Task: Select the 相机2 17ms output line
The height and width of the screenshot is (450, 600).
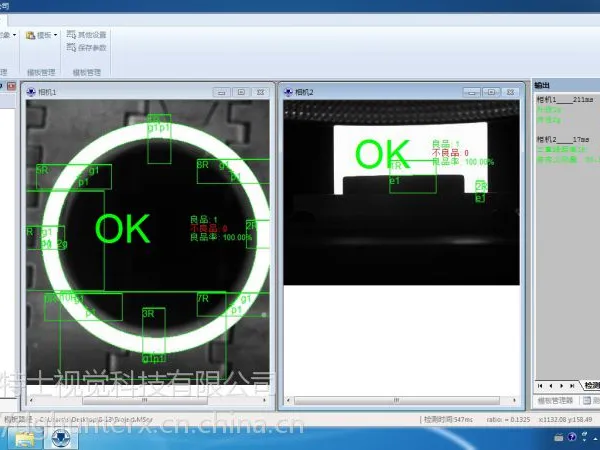Action: coord(563,140)
